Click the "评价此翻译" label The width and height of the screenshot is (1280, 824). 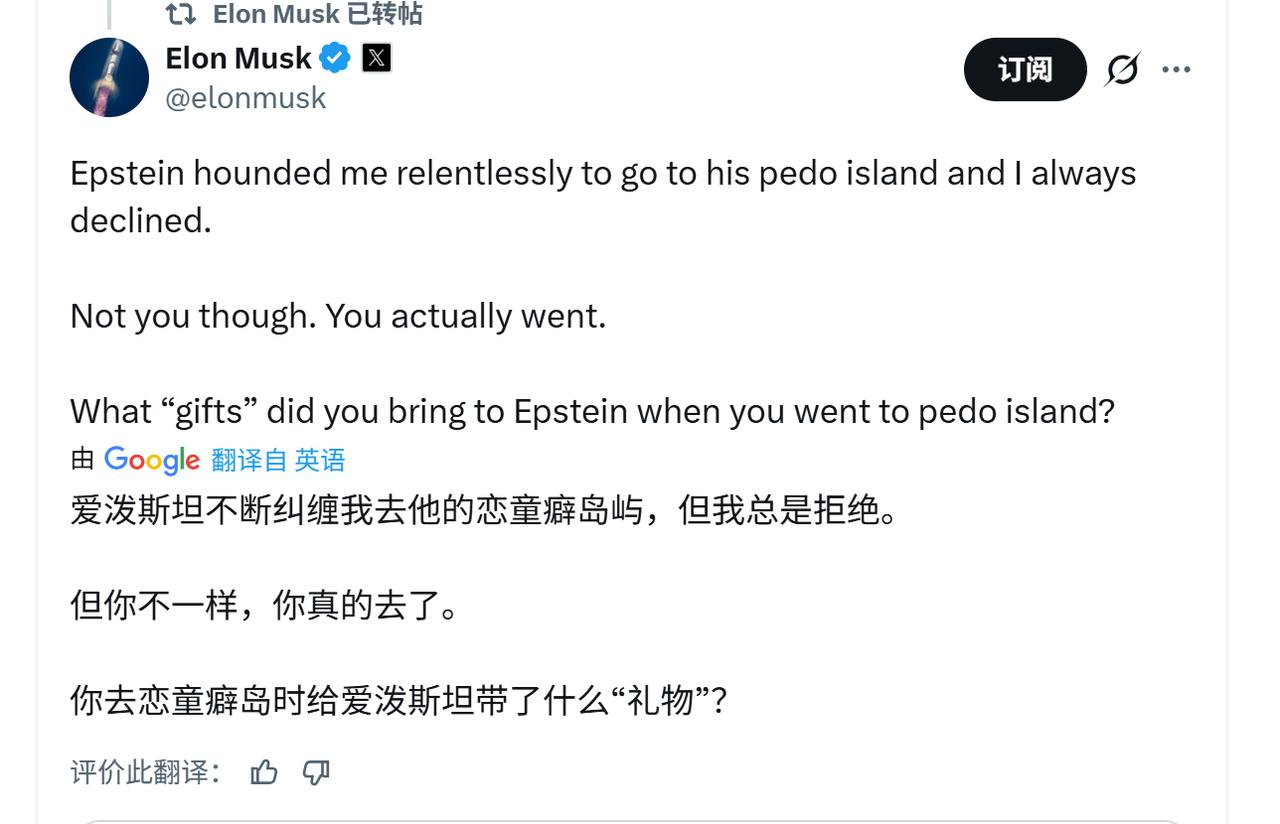point(145,772)
